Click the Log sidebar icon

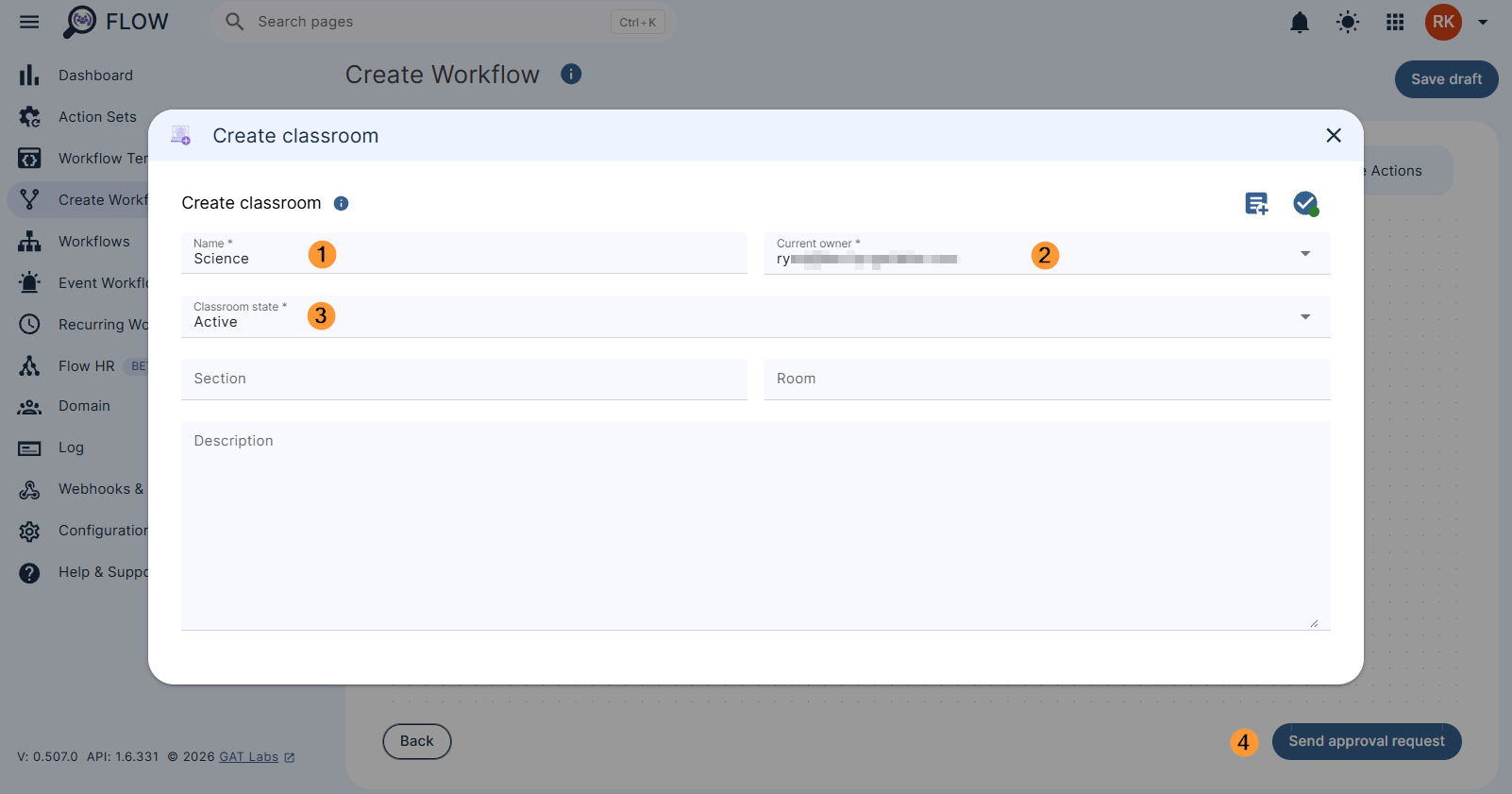[x=29, y=448]
